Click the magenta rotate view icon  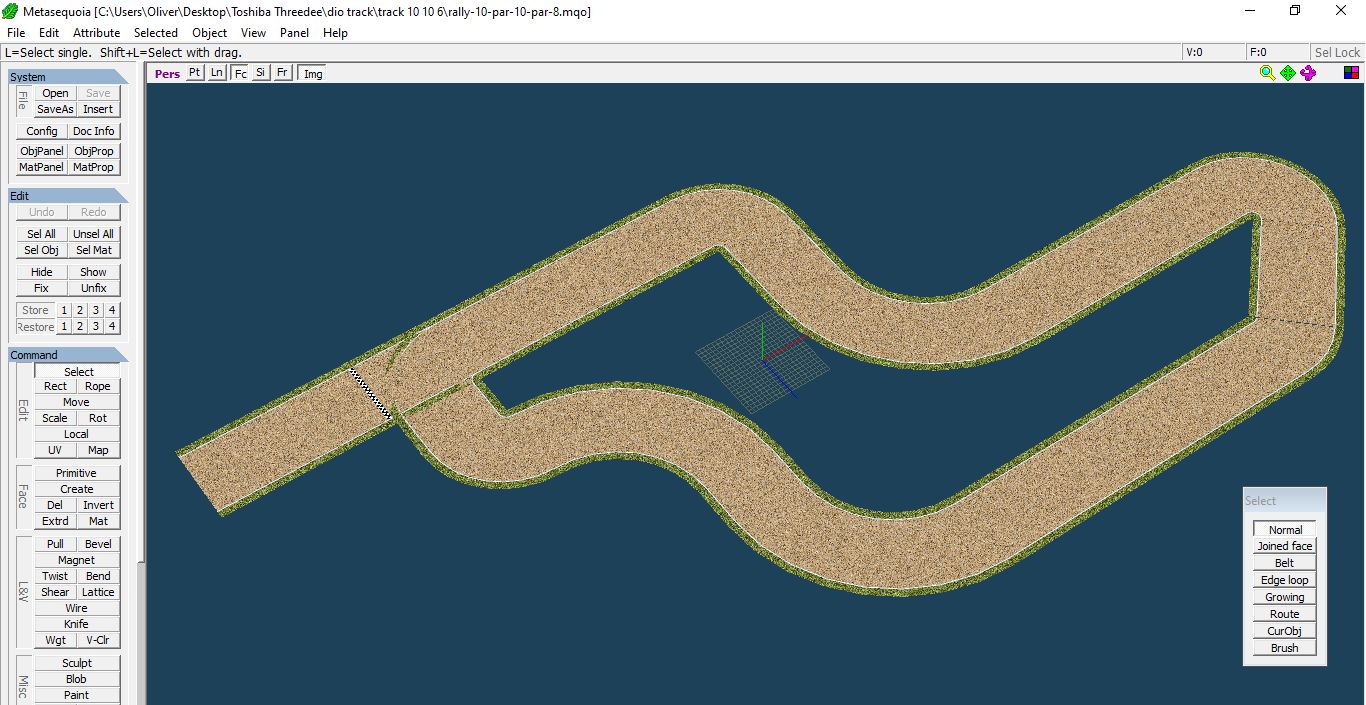pos(1308,73)
